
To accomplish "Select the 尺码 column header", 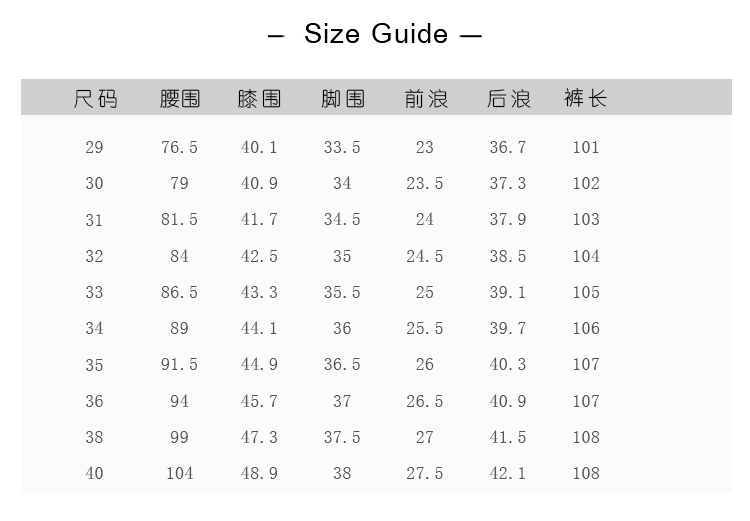I will 95,99.
